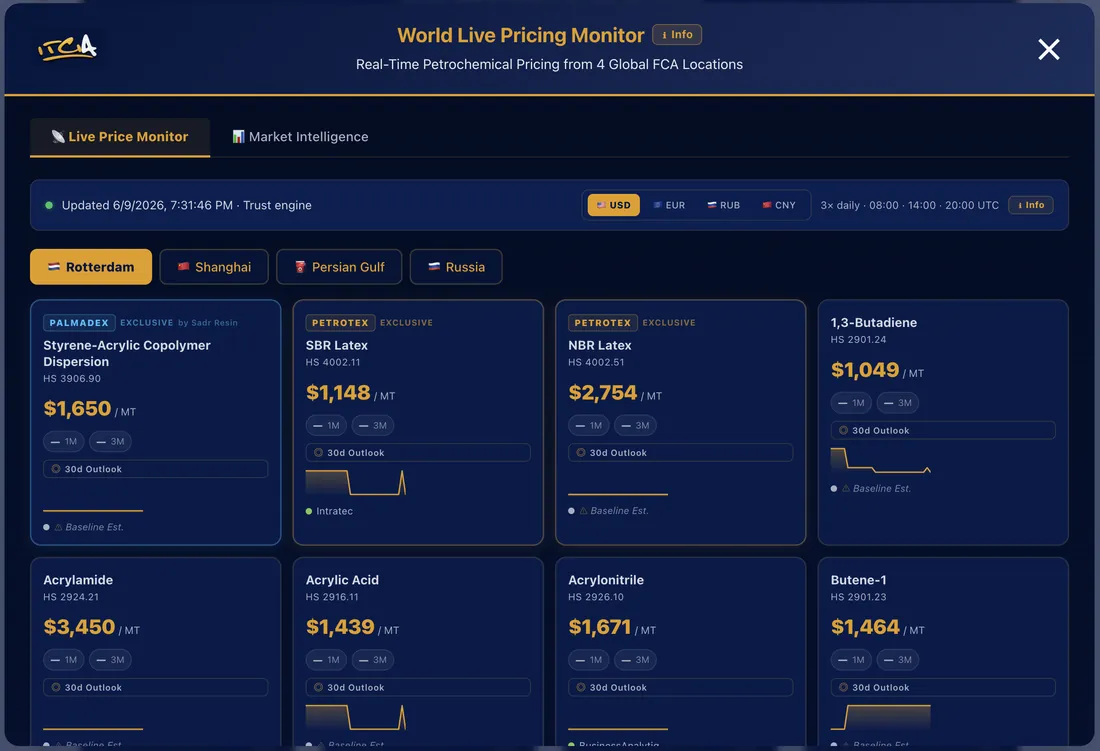Screen dimensions: 1100x751
Task: Select Persian Gulf location
Action: (x=339, y=267)
